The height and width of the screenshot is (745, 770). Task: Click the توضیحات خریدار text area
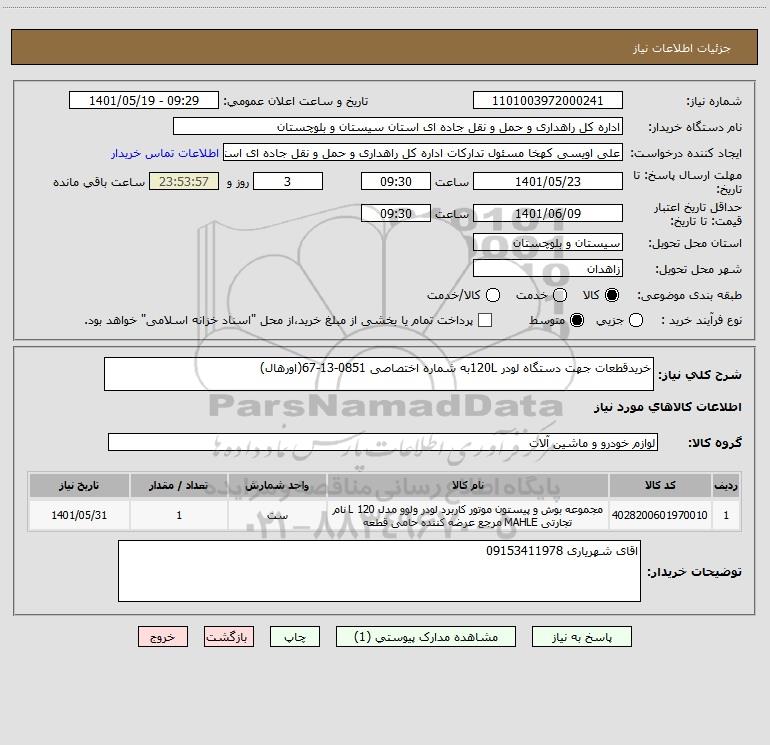379,571
